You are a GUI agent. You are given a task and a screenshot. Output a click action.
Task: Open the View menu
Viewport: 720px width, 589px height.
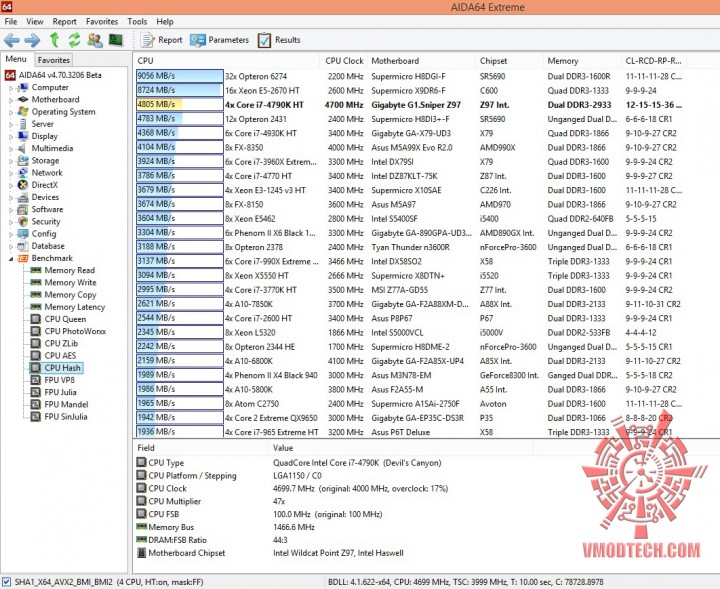pyautogui.click(x=34, y=22)
